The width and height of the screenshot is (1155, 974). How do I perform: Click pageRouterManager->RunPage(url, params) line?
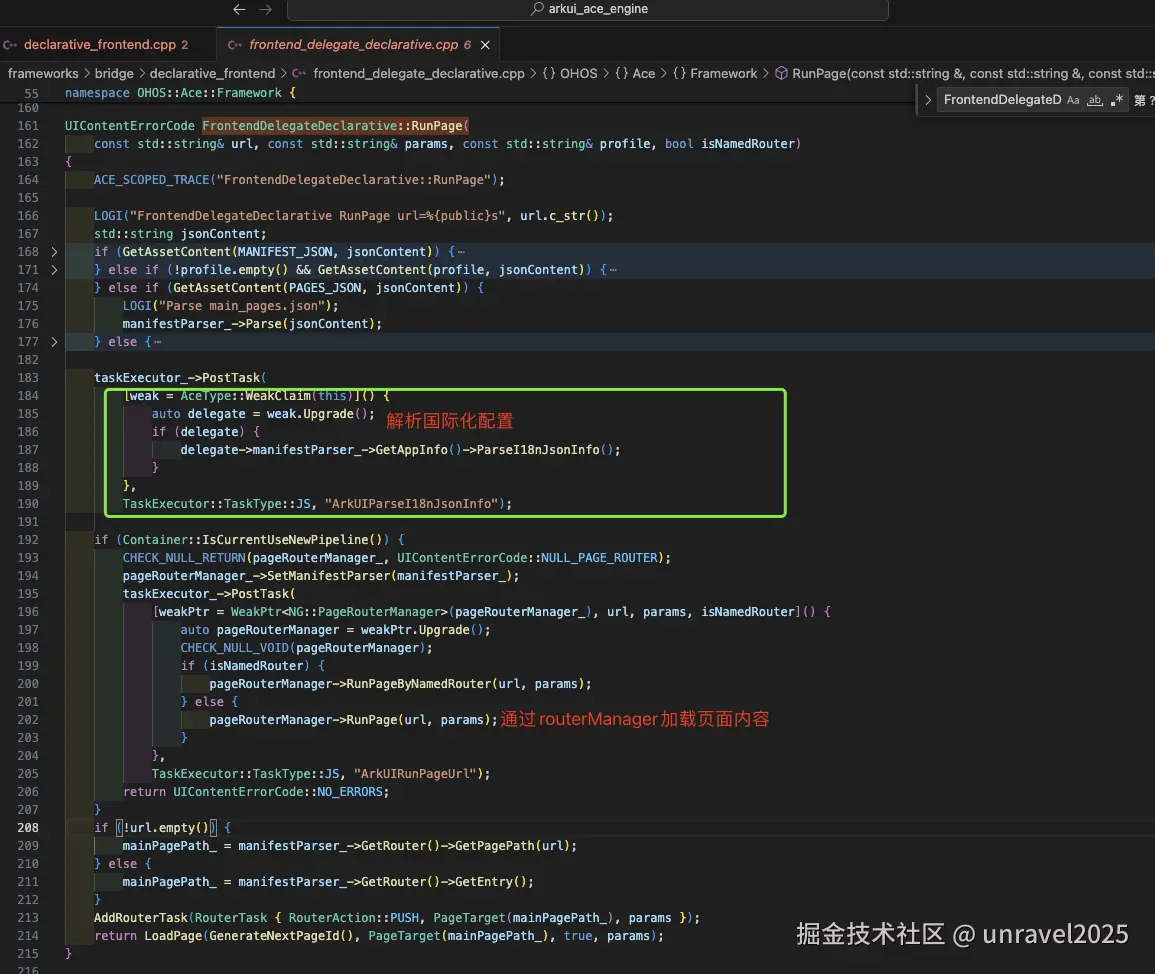click(x=354, y=720)
